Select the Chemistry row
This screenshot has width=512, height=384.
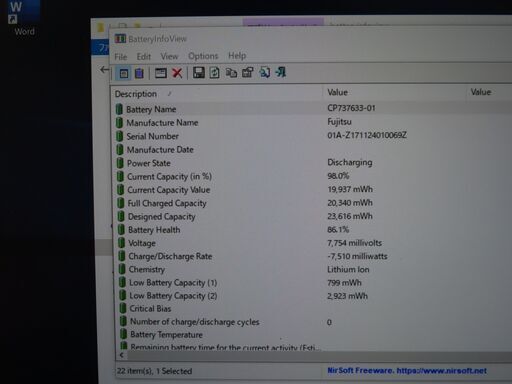point(312,269)
